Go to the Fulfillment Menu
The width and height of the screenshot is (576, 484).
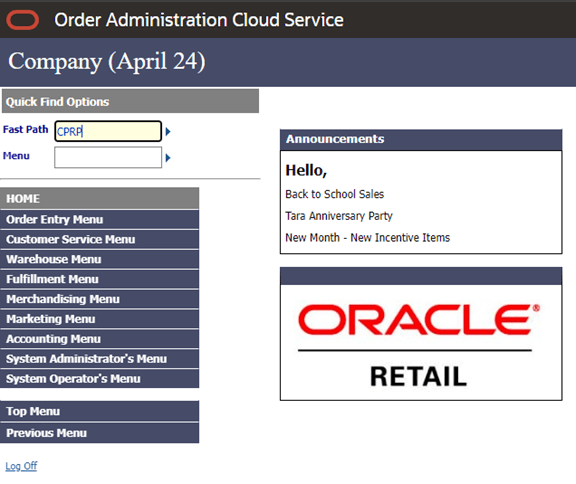click(x=100, y=279)
